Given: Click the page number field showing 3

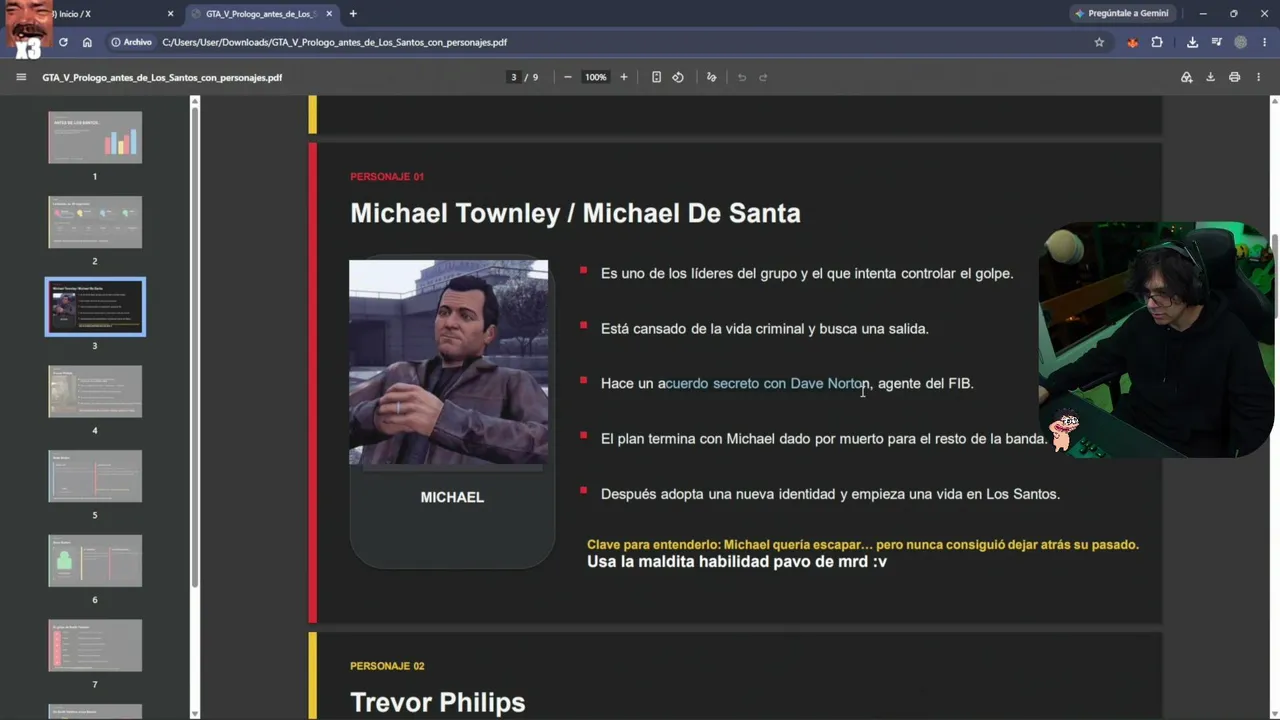Looking at the screenshot, I should point(514,77).
